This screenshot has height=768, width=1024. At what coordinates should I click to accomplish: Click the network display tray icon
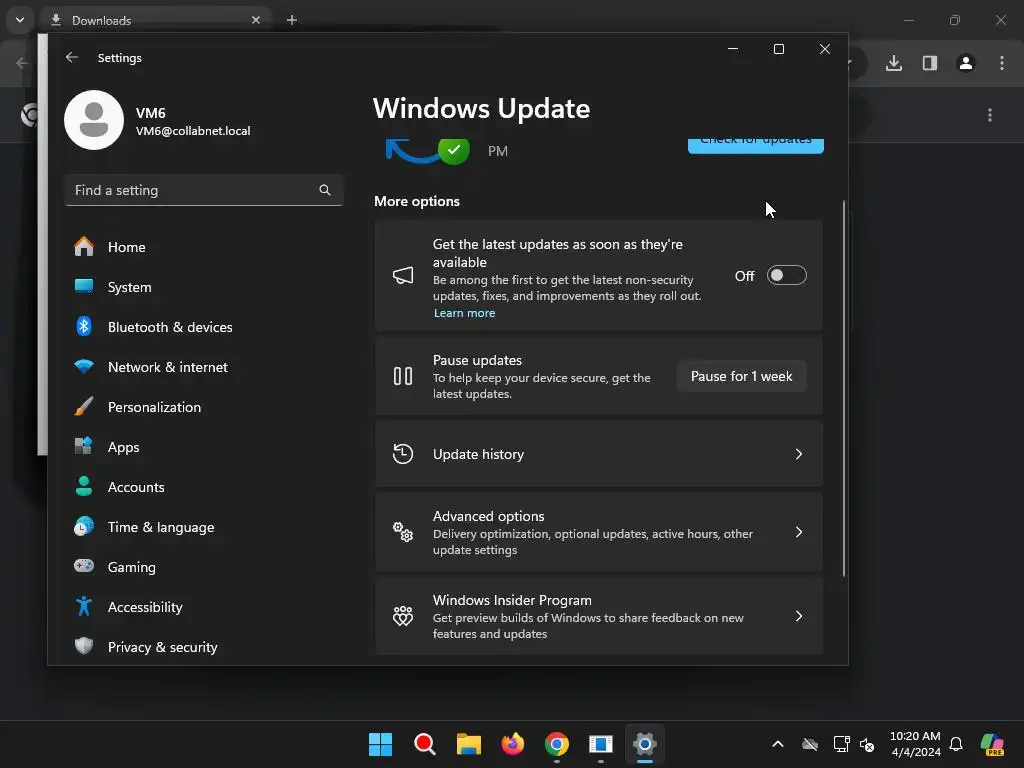pos(841,744)
